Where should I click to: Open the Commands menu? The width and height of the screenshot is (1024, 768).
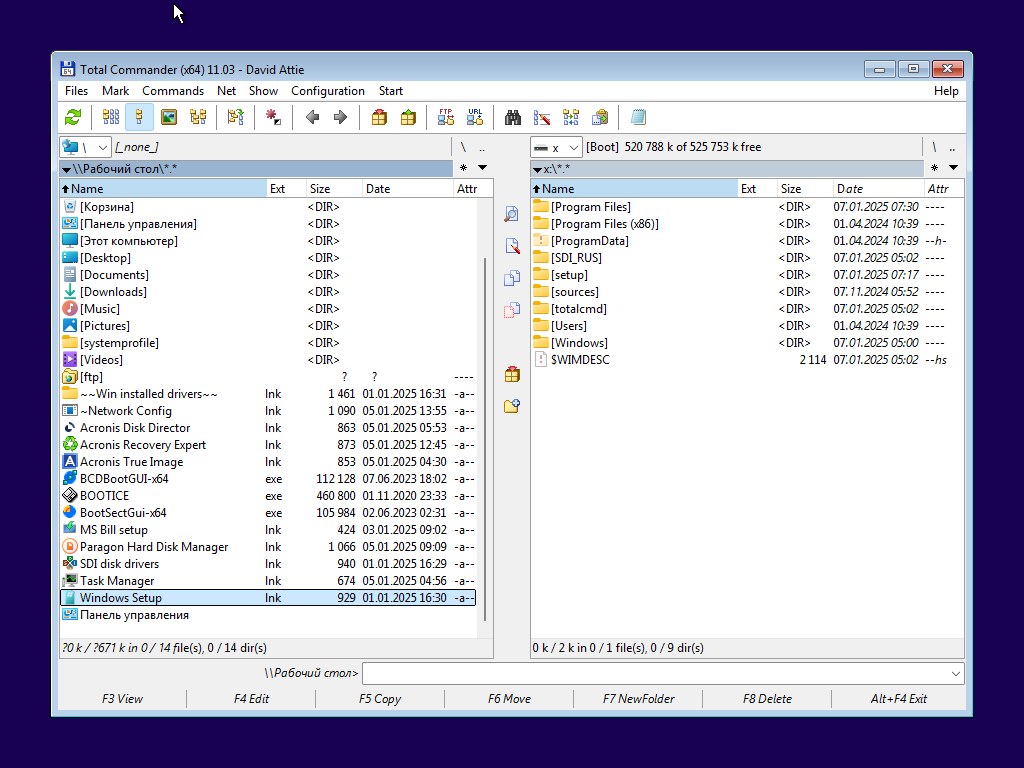tap(173, 91)
